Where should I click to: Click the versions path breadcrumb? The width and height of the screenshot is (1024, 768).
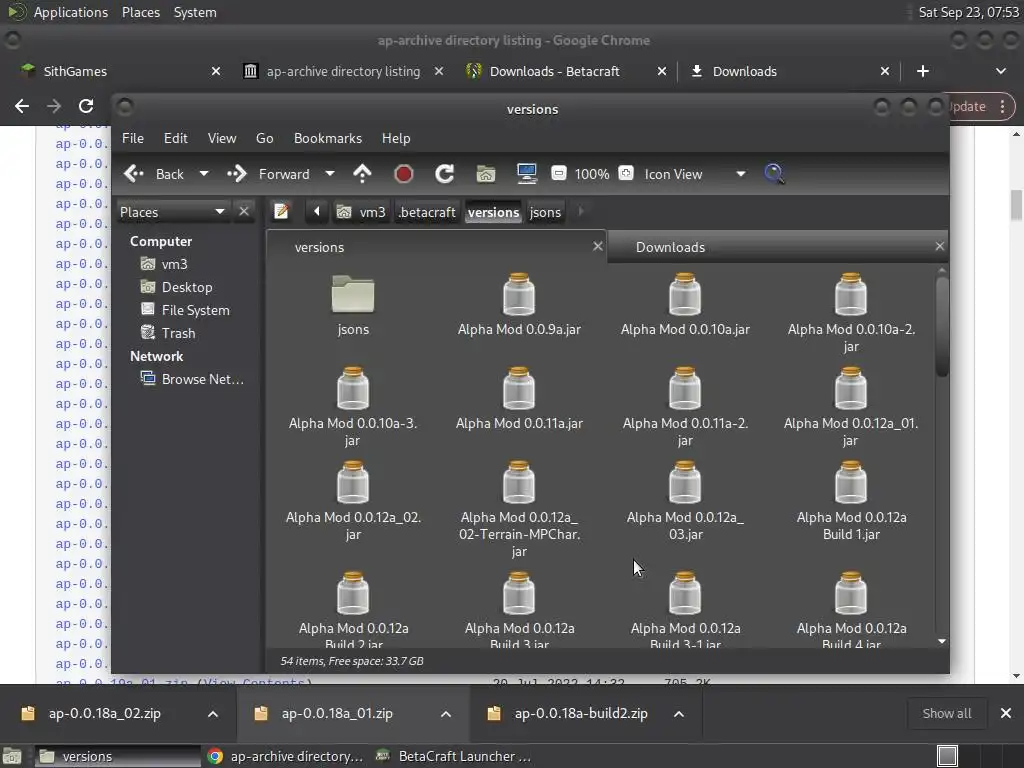point(494,212)
